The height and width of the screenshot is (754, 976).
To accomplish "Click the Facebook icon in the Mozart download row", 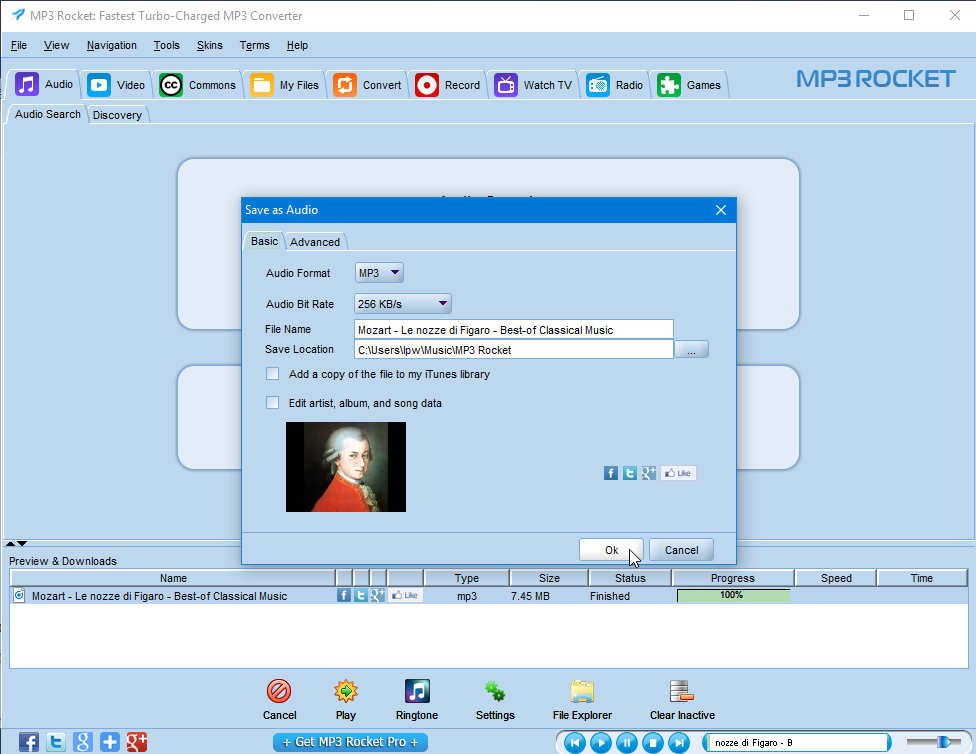I will point(344,595).
